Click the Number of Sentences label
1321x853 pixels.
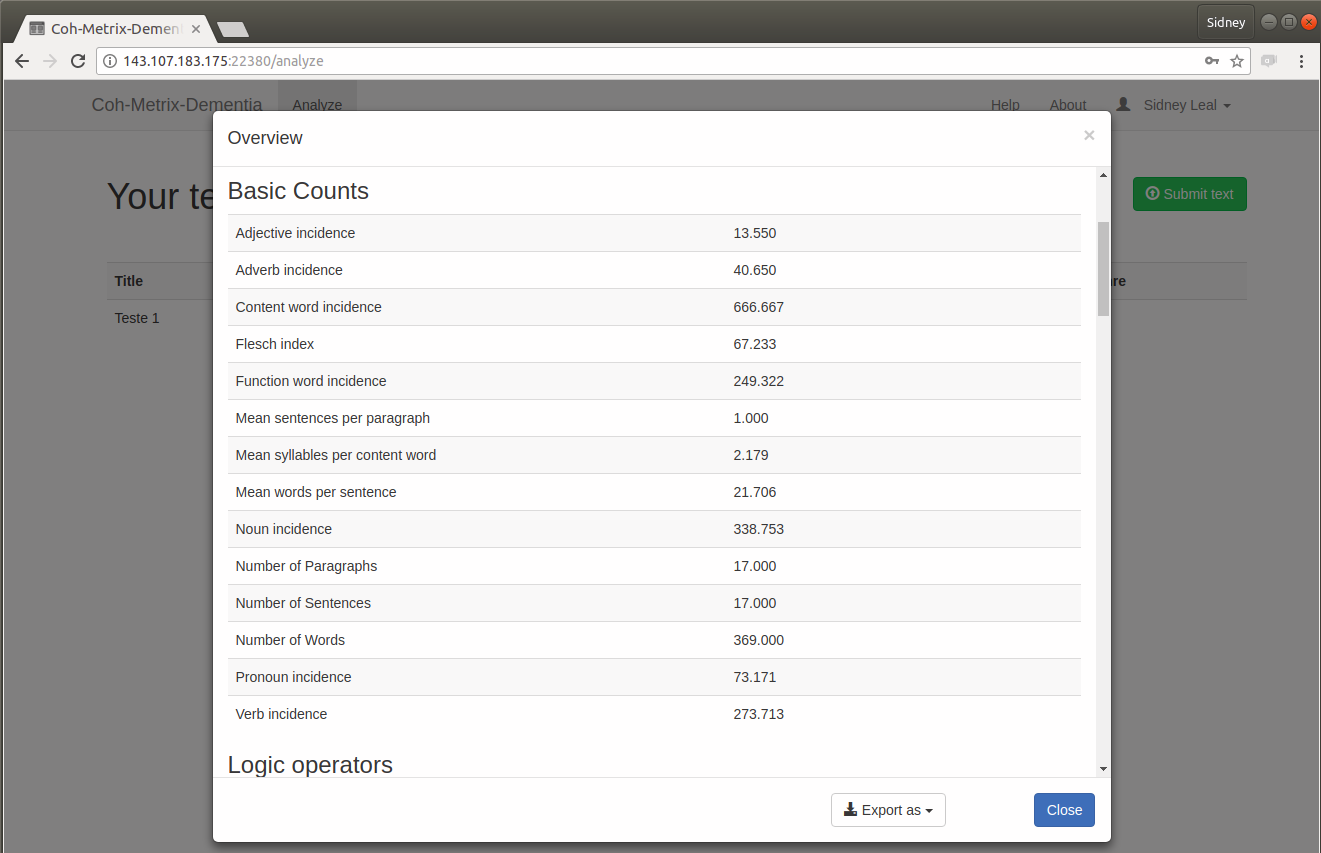[x=303, y=603]
